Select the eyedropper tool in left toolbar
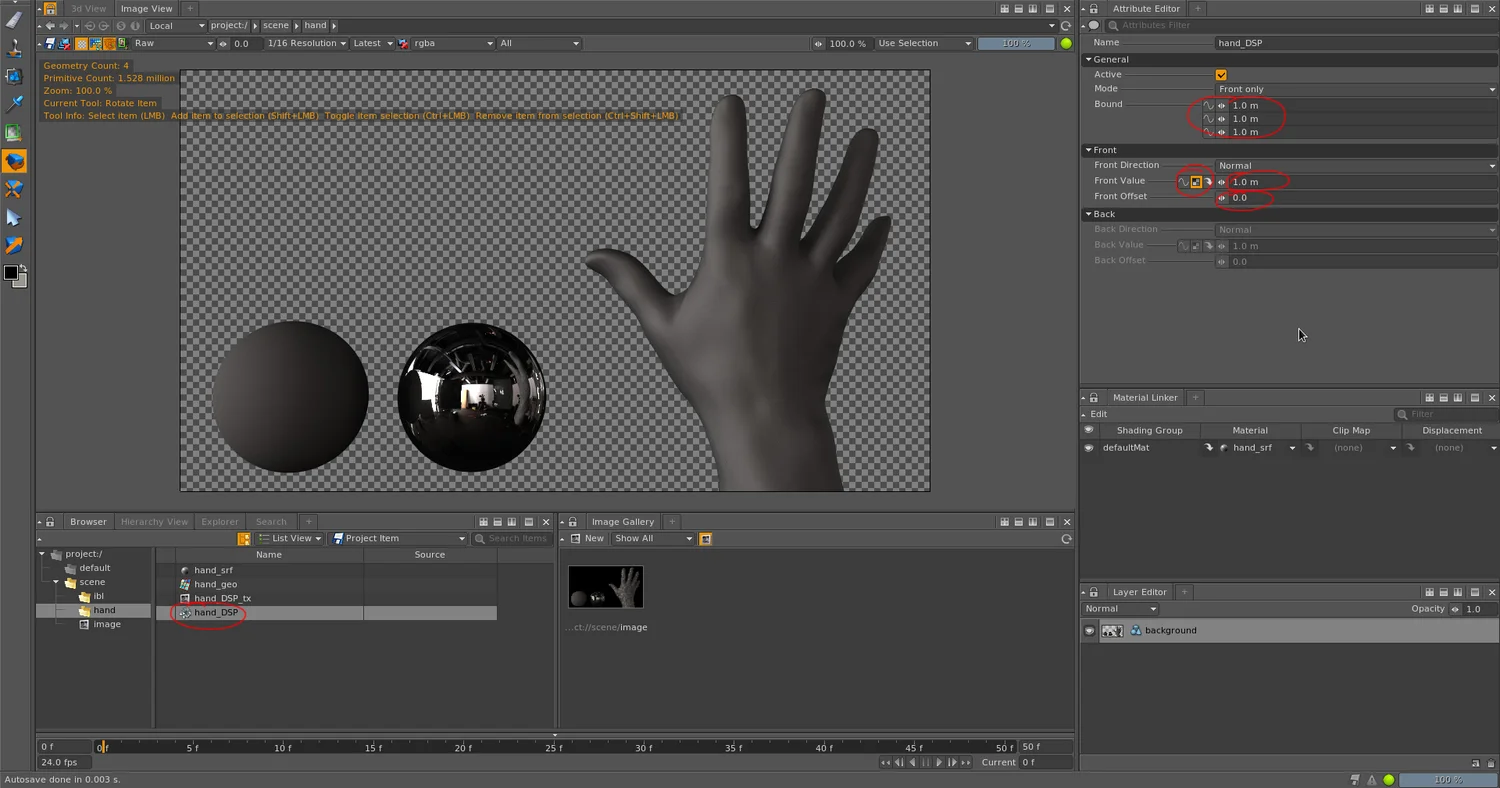Image resolution: width=1500 pixels, height=788 pixels. coord(14,104)
